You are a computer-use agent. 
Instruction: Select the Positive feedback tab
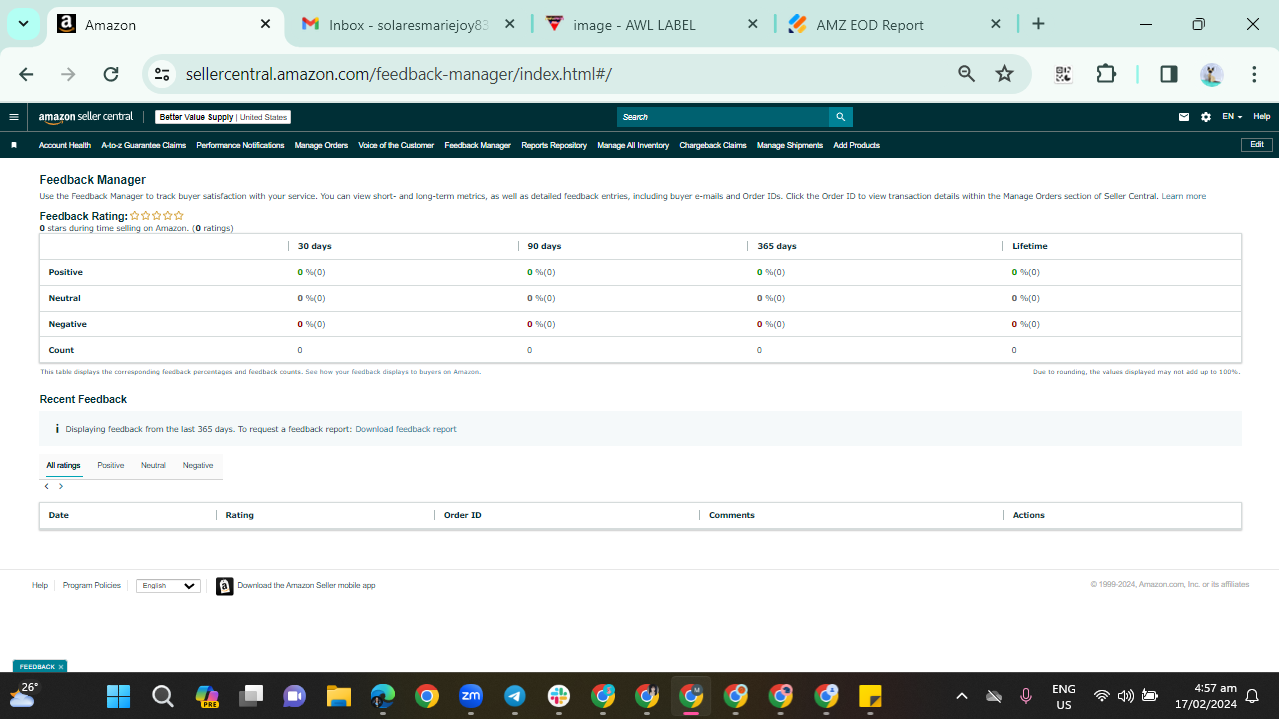111,465
